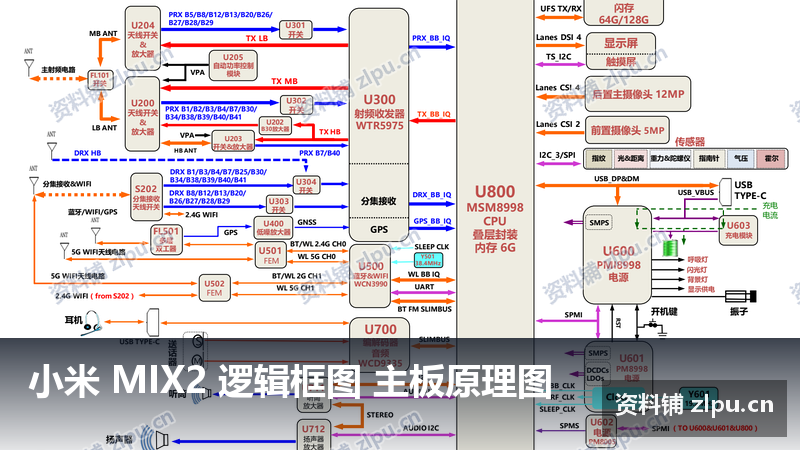Click the "UFS TX/RX" label
Screen dimensions: 800x450
click(x=561, y=9)
